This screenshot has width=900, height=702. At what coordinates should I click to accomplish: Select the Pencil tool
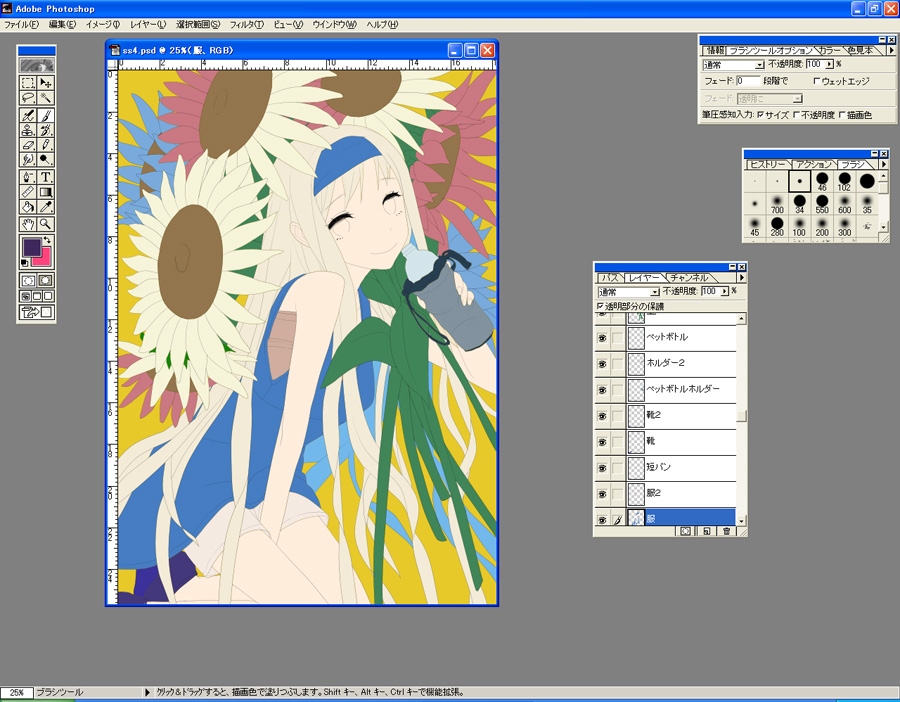click(x=45, y=145)
